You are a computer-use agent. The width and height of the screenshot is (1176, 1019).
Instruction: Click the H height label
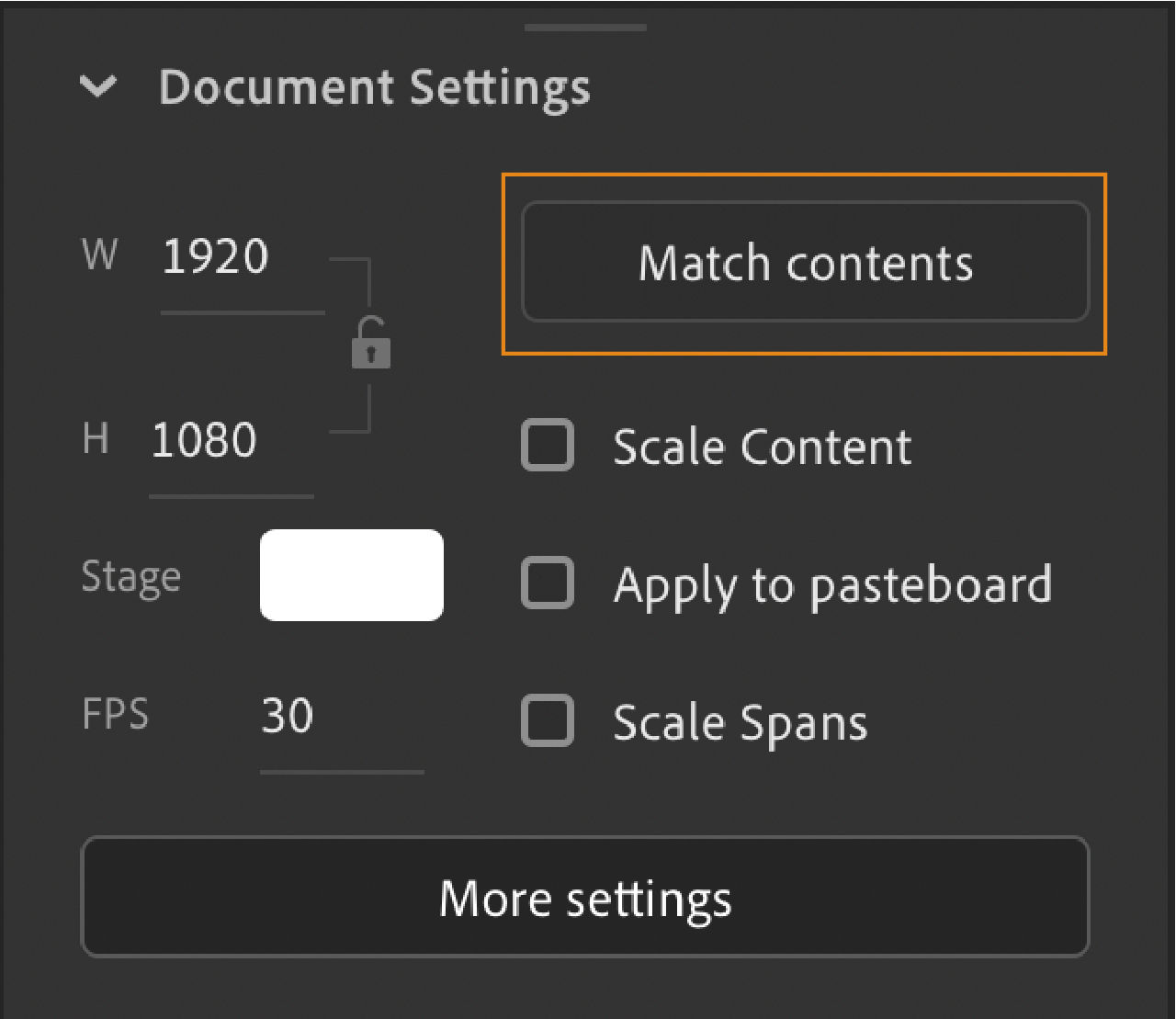pyautogui.click(x=96, y=438)
